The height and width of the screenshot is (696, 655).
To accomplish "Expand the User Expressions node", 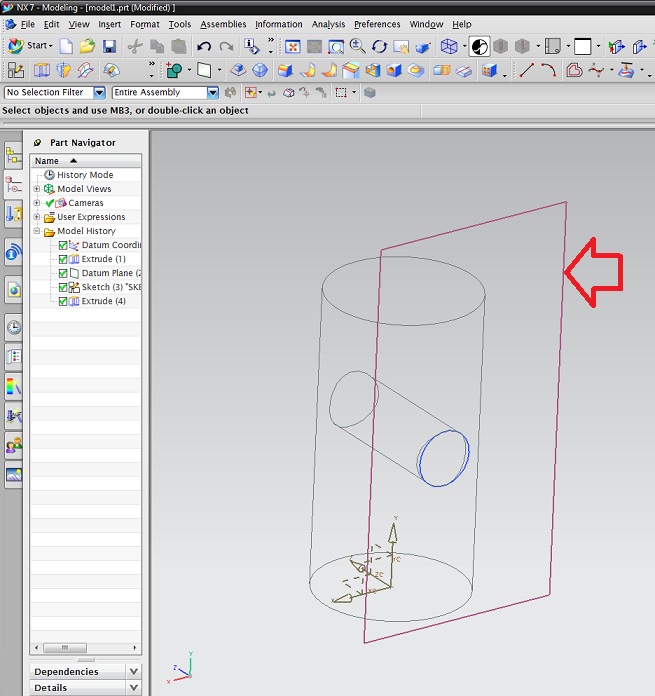I will pyautogui.click(x=37, y=217).
